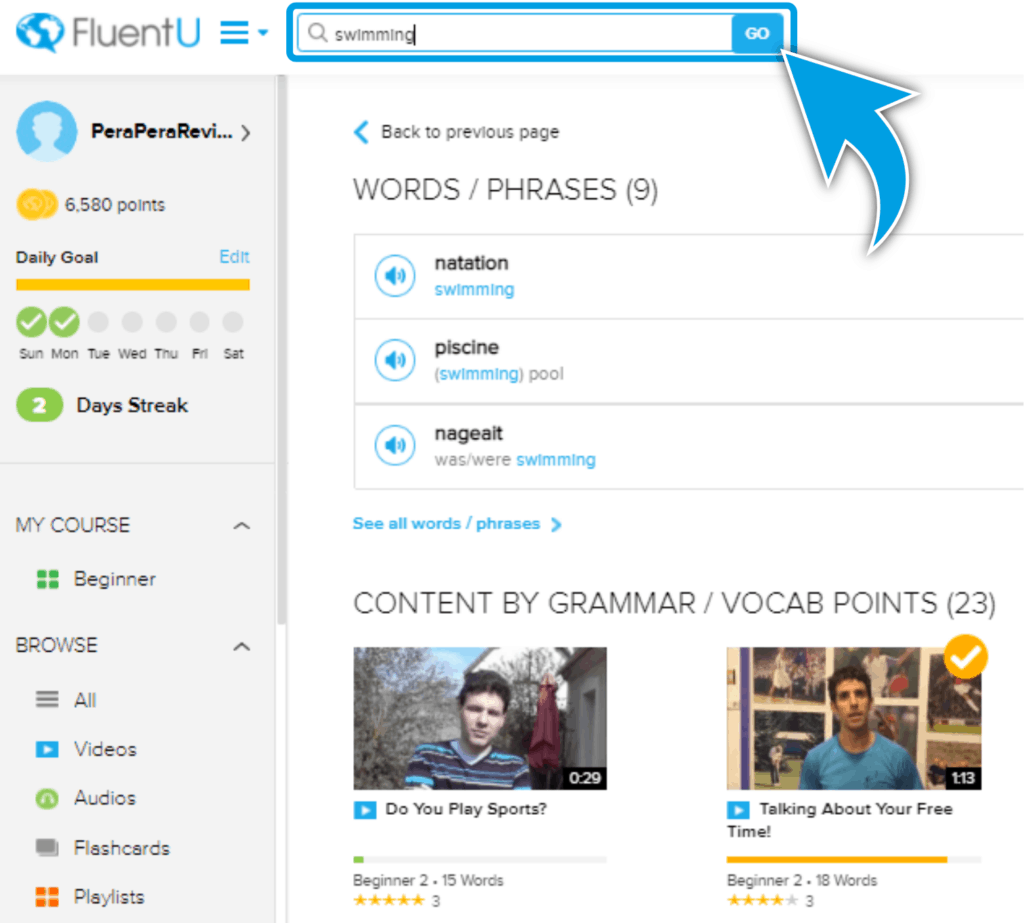Click the green Beginner grid icon

(x=47, y=579)
